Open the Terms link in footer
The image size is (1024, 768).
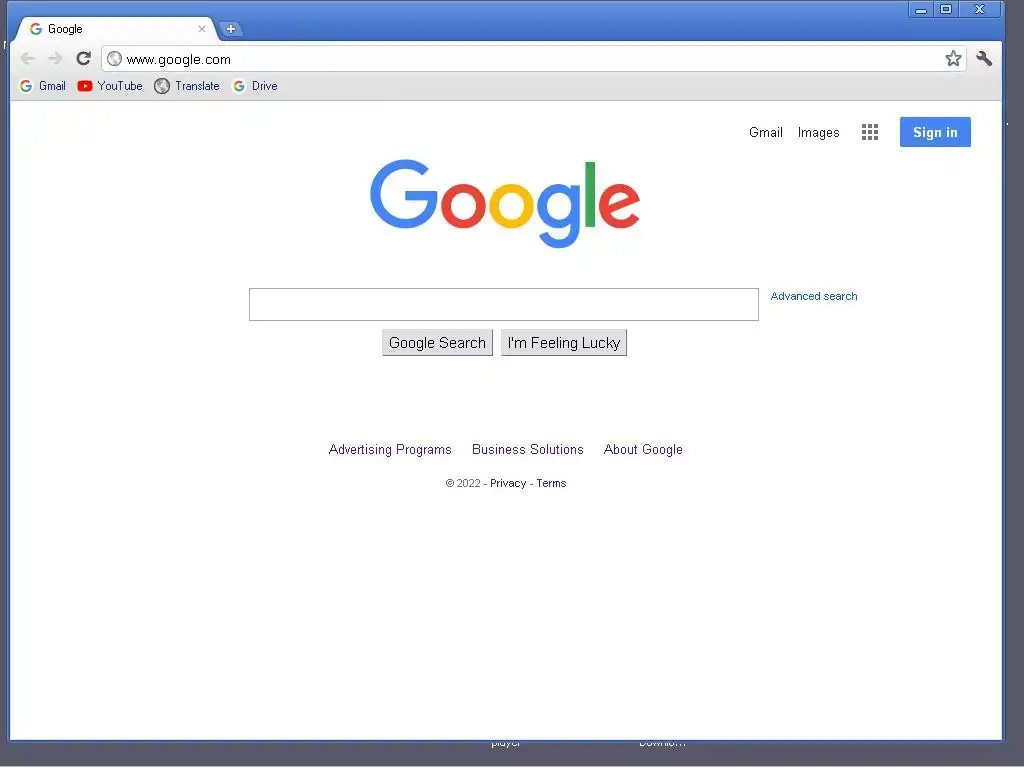click(551, 483)
